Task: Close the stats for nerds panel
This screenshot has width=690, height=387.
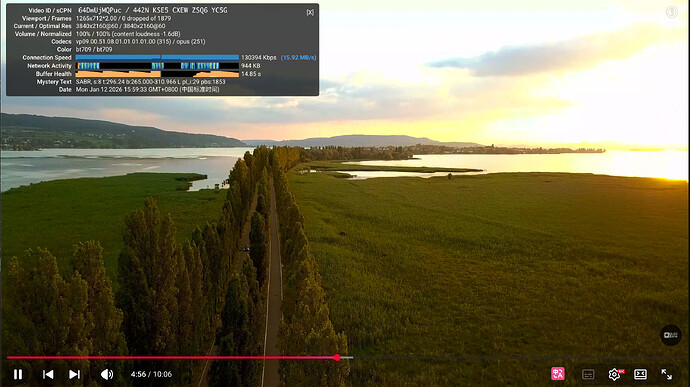Action: pyautogui.click(x=310, y=12)
